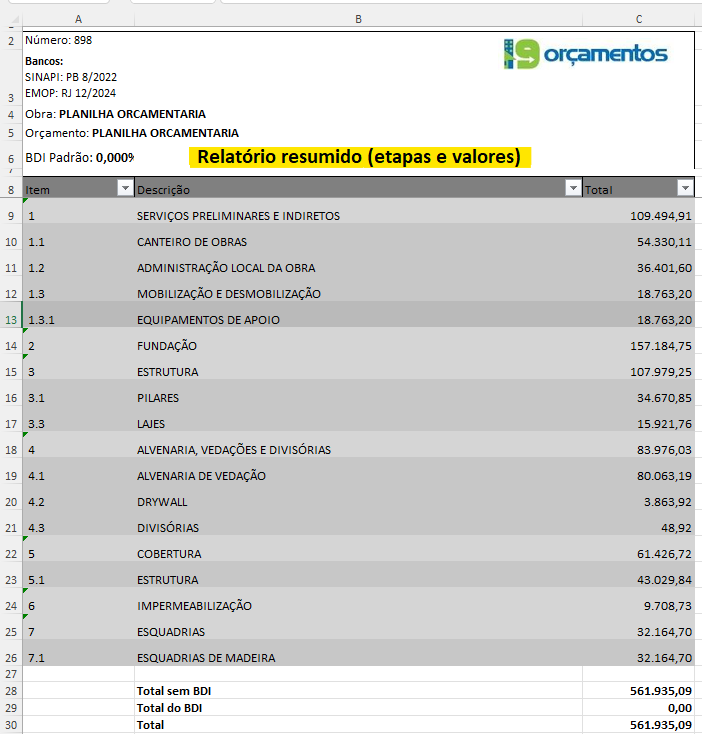Click cell 'Número: 898'
This screenshot has height=734, width=702.
click(x=58, y=40)
